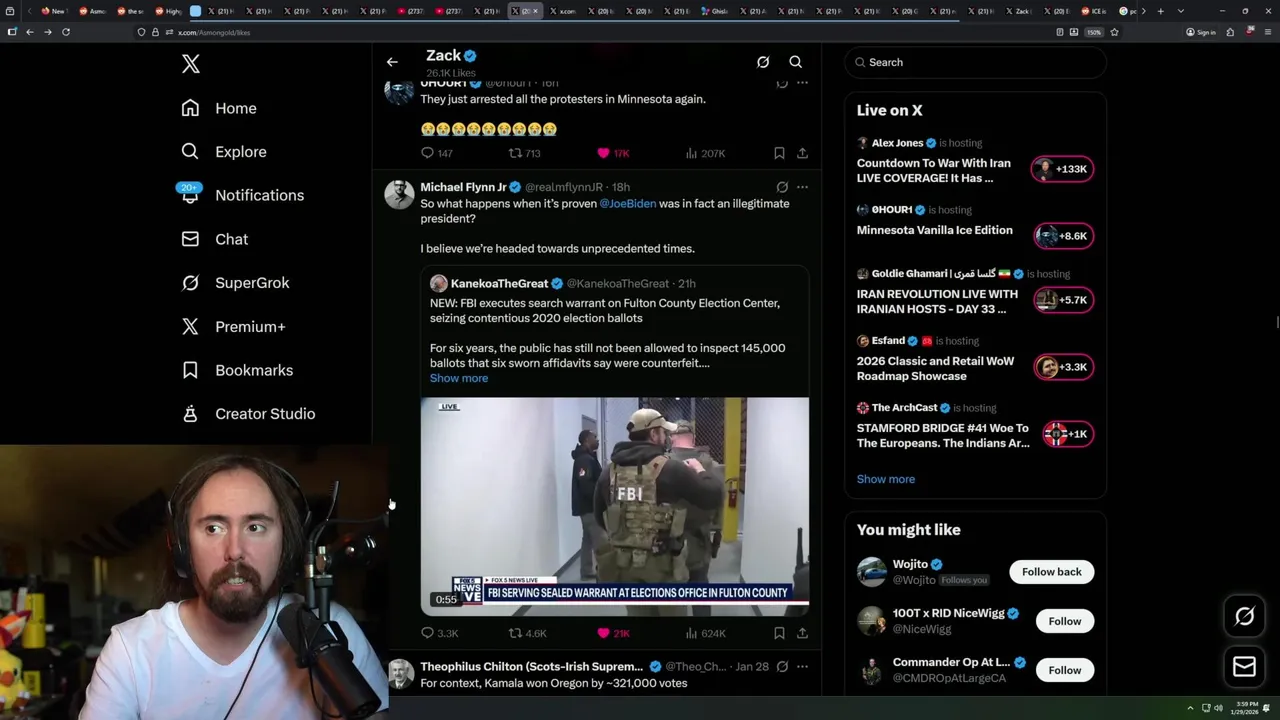Click the Search input field

(976, 62)
